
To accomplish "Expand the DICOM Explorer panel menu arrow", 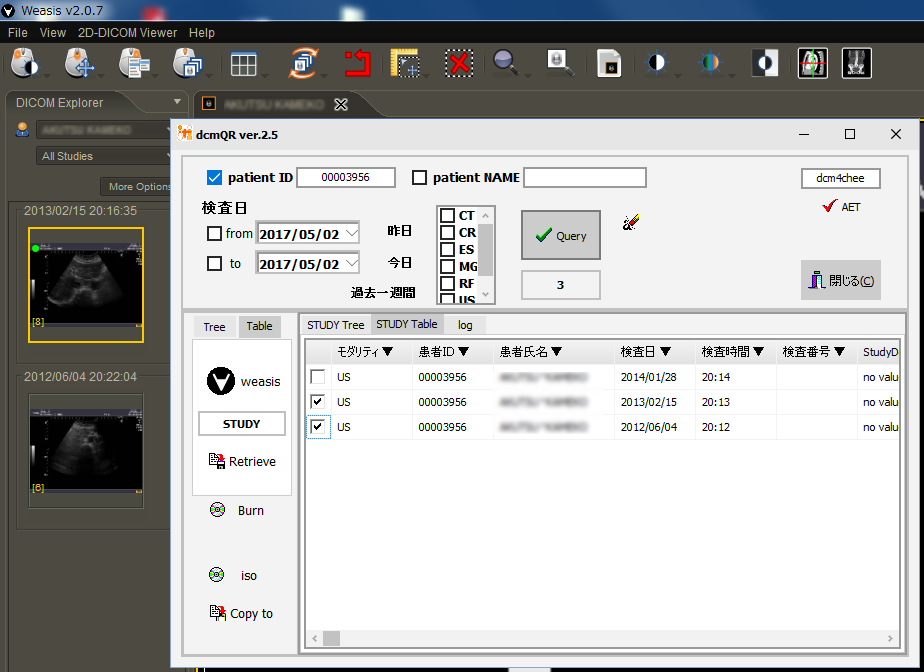I will 177,102.
